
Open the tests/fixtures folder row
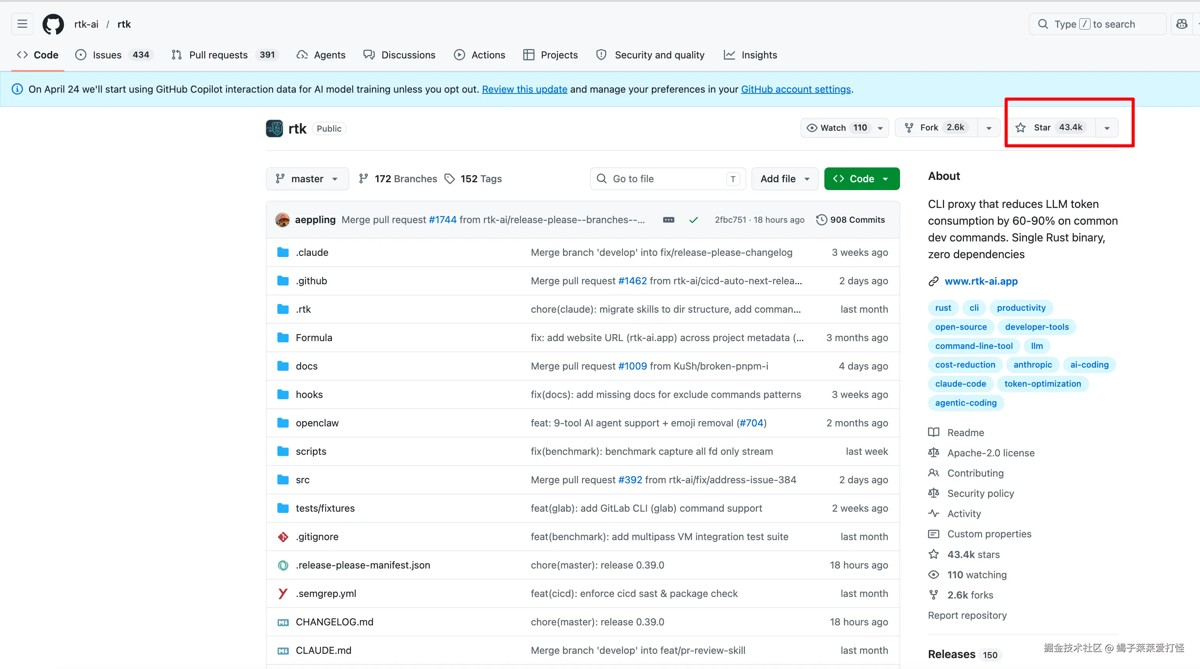pos(583,508)
